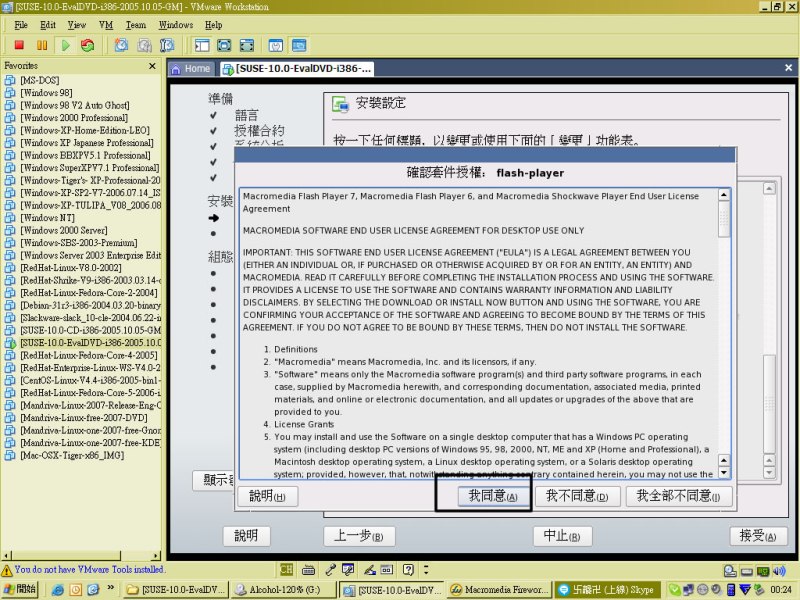Open the Windows Start button 開始
The image size is (800, 600).
pyautogui.click(x=20, y=589)
